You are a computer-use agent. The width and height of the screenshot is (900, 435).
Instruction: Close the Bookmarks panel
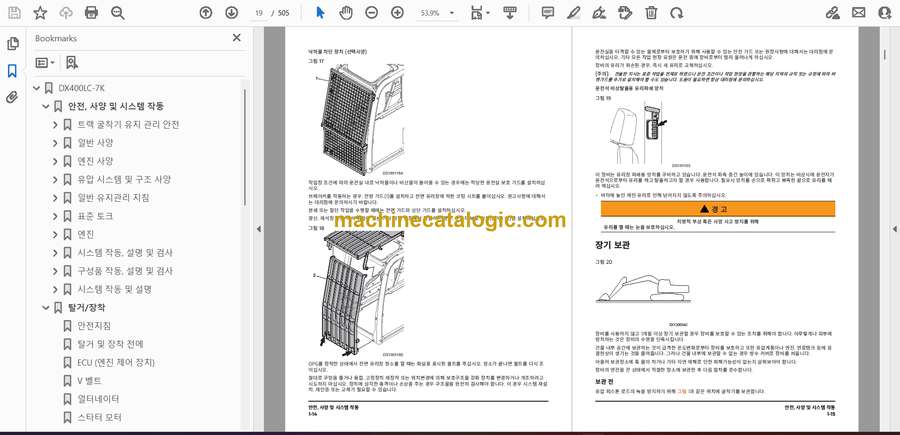(236, 38)
